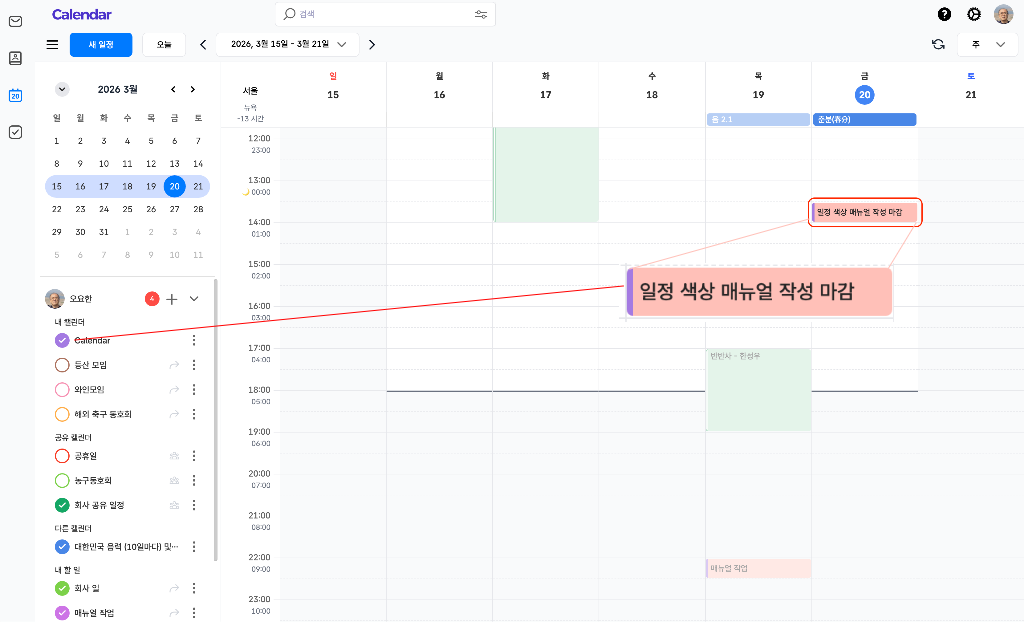Image resolution: width=1024 pixels, height=622 pixels.
Task: Open settings gear icon
Action: [973, 14]
